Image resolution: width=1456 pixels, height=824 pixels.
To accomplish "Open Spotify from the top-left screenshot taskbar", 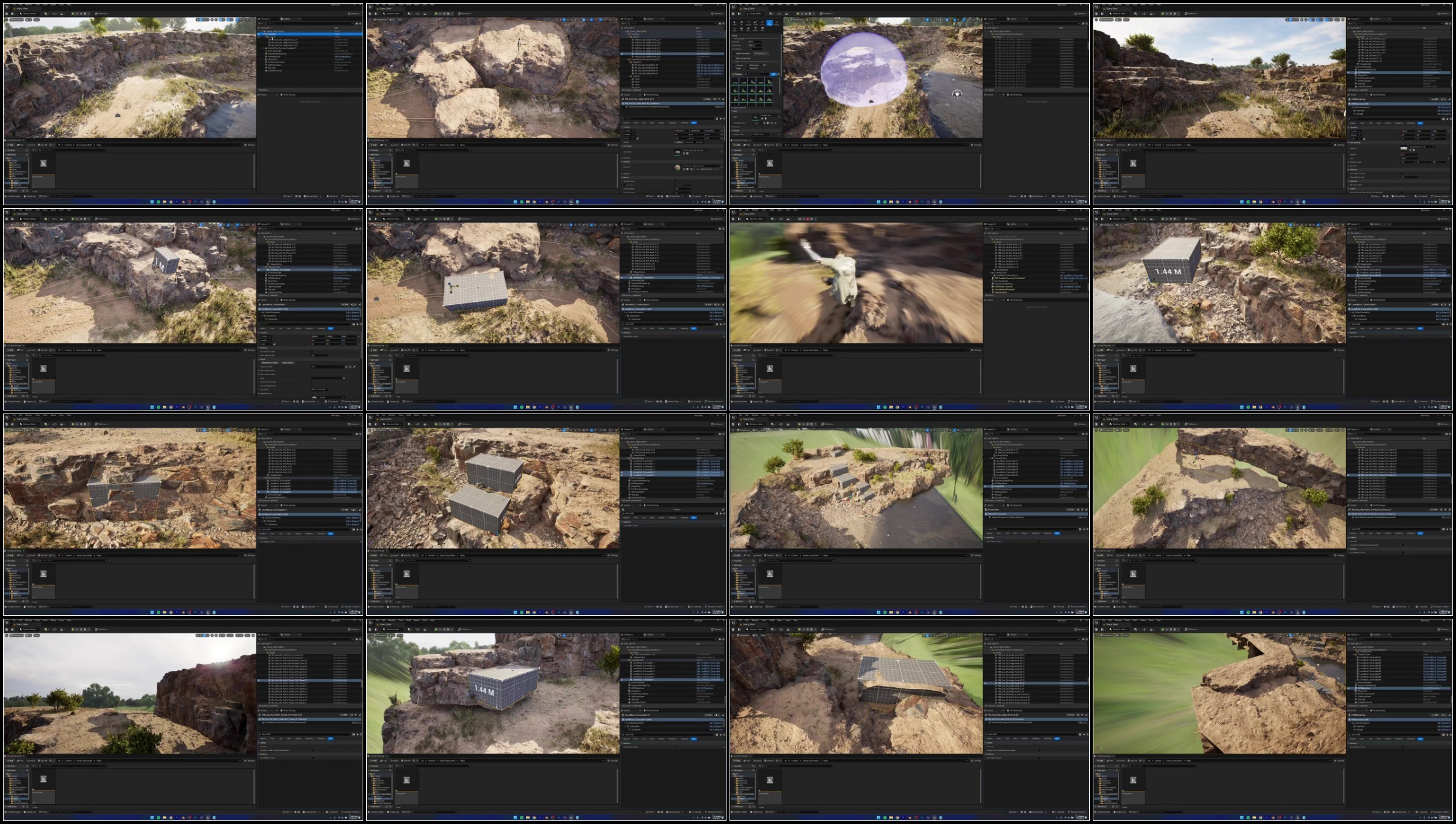I will [x=159, y=202].
